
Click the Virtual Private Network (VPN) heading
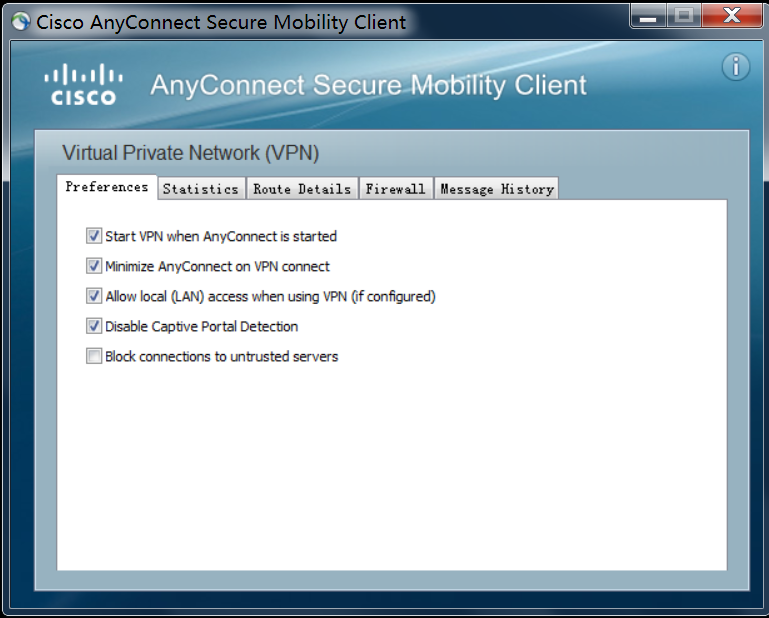pyautogui.click(x=191, y=153)
